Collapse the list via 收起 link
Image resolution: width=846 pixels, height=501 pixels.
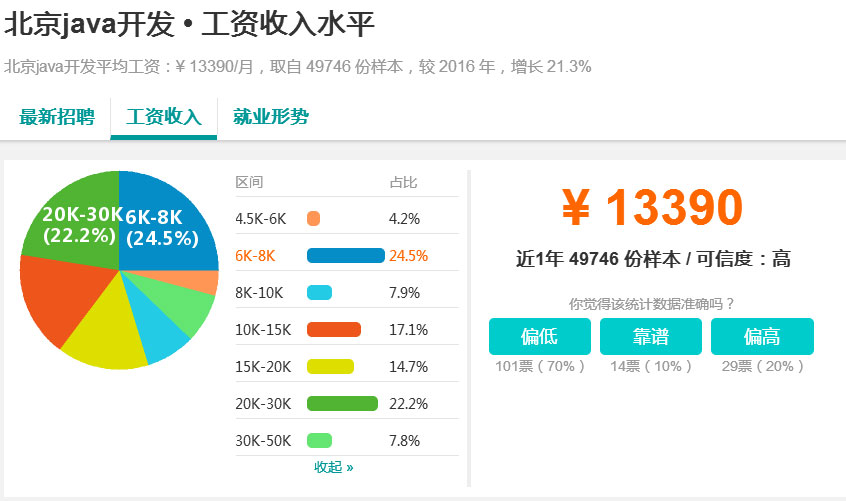pyautogui.click(x=333, y=467)
